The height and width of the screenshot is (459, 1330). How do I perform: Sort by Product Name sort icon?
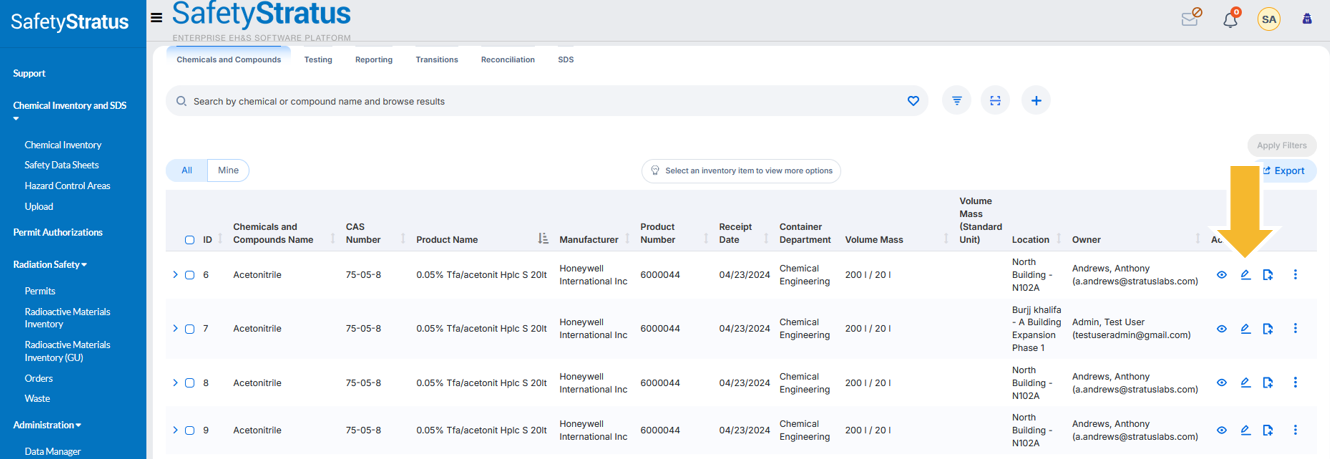543,239
